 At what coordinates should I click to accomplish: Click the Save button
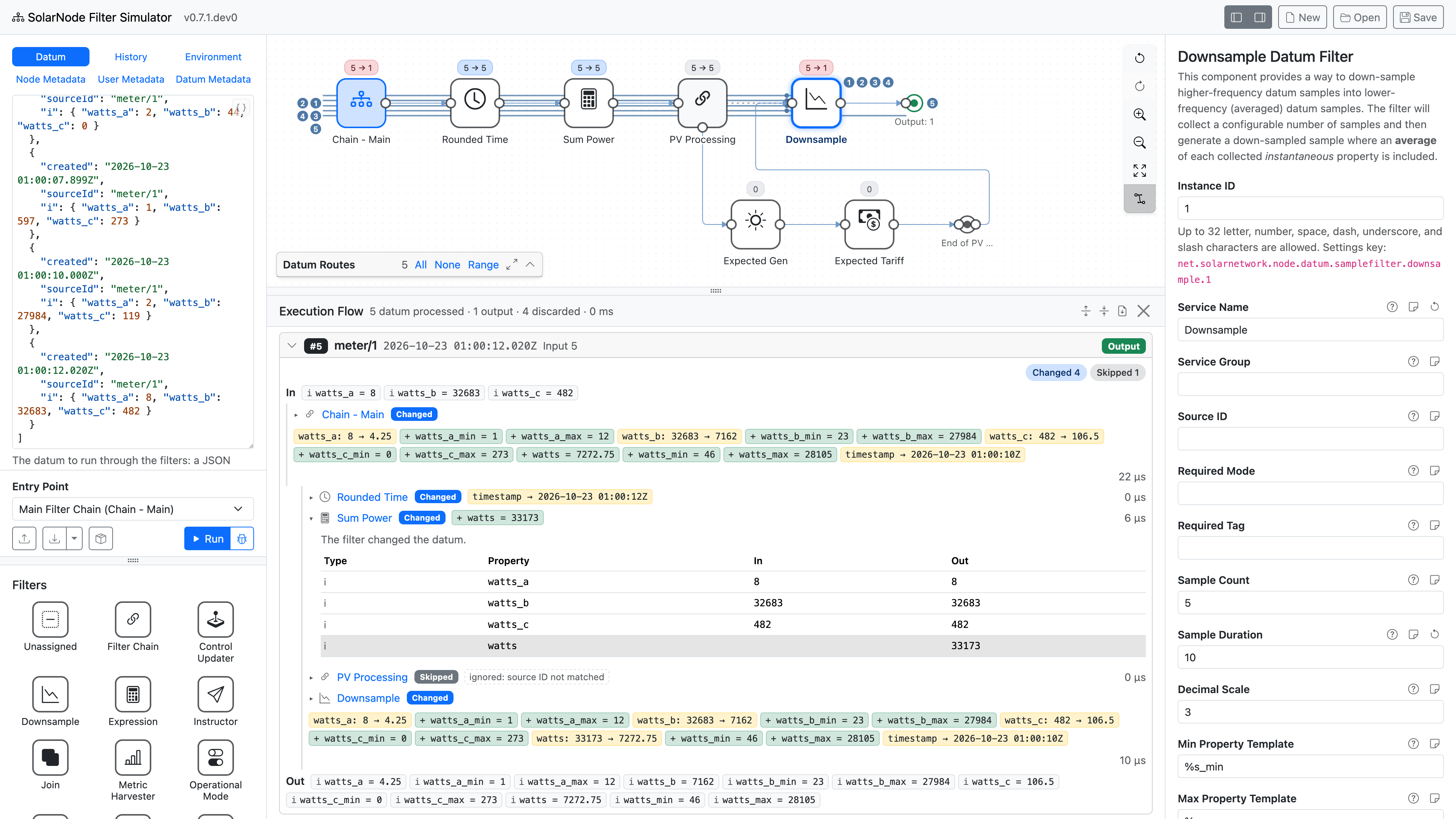(1418, 17)
